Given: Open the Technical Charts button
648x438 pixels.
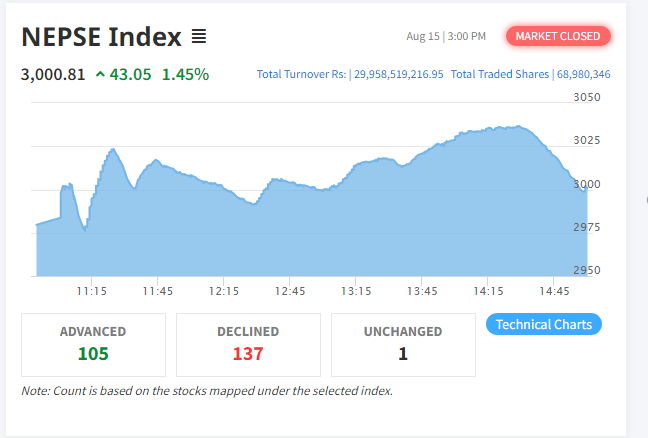Looking at the screenshot, I should pyautogui.click(x=544, y=324).
